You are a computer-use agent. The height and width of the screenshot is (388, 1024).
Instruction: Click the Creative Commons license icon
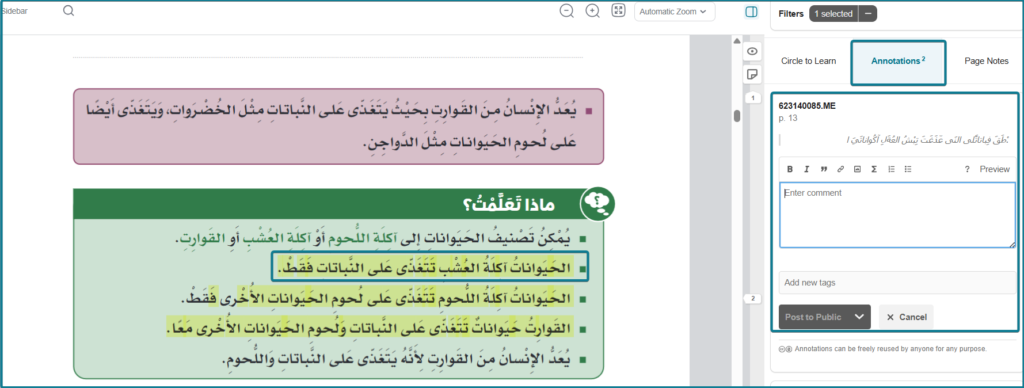tap(786, 349)
